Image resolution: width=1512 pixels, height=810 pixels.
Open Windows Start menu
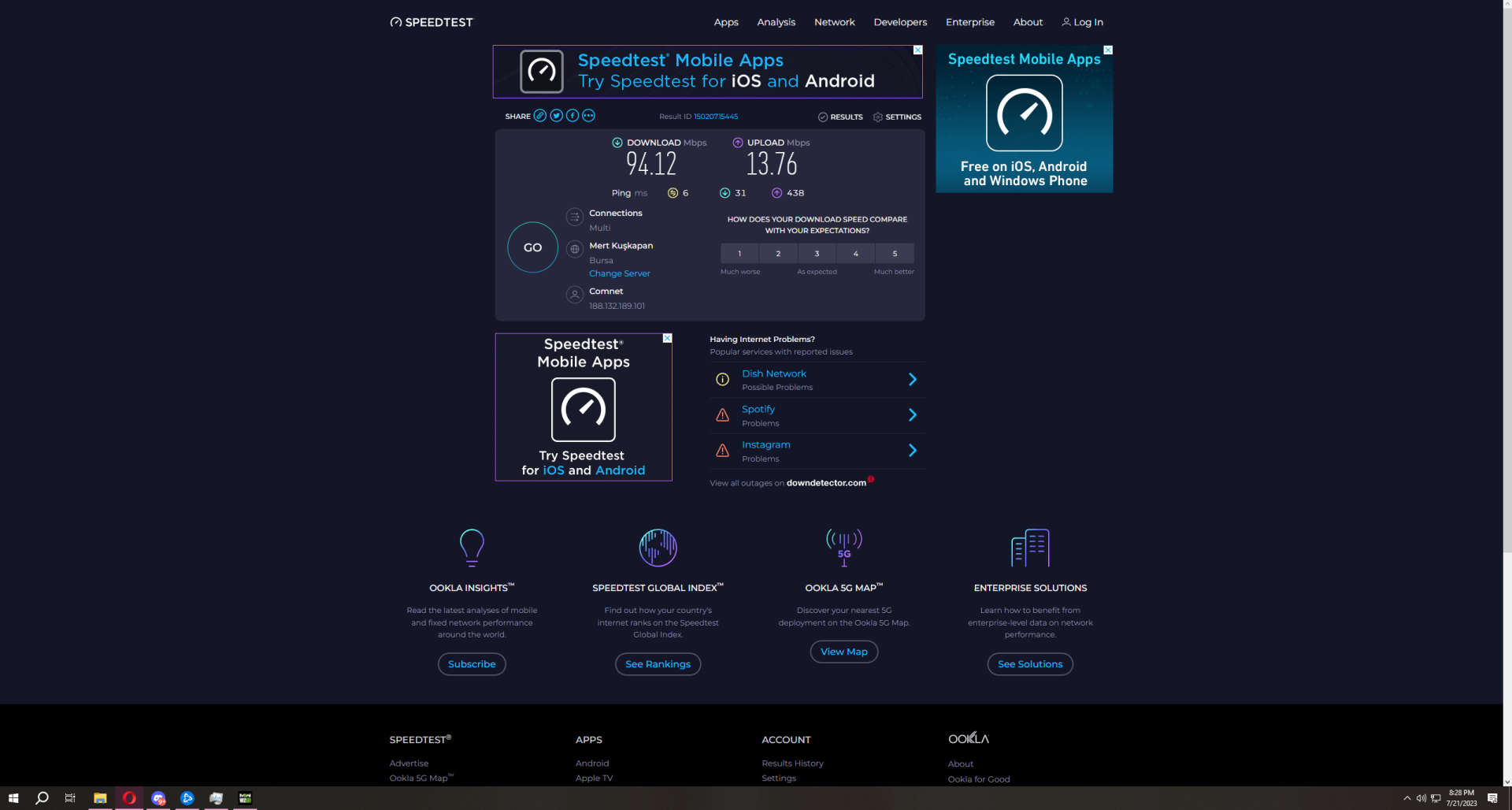pyautogui.click(x=13, y=798)
